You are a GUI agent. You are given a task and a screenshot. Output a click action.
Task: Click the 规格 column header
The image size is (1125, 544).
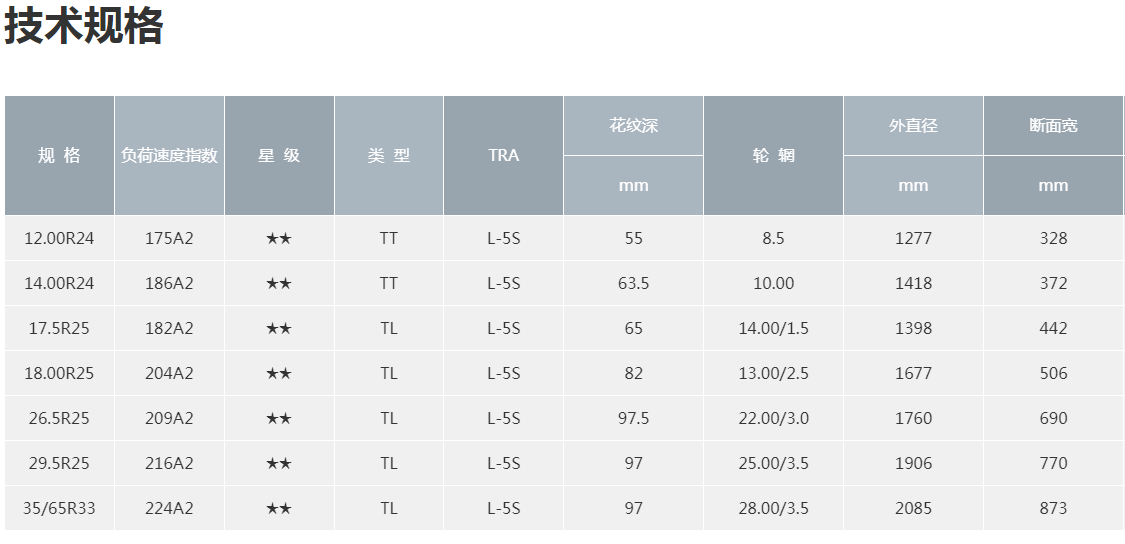(60, 155)
